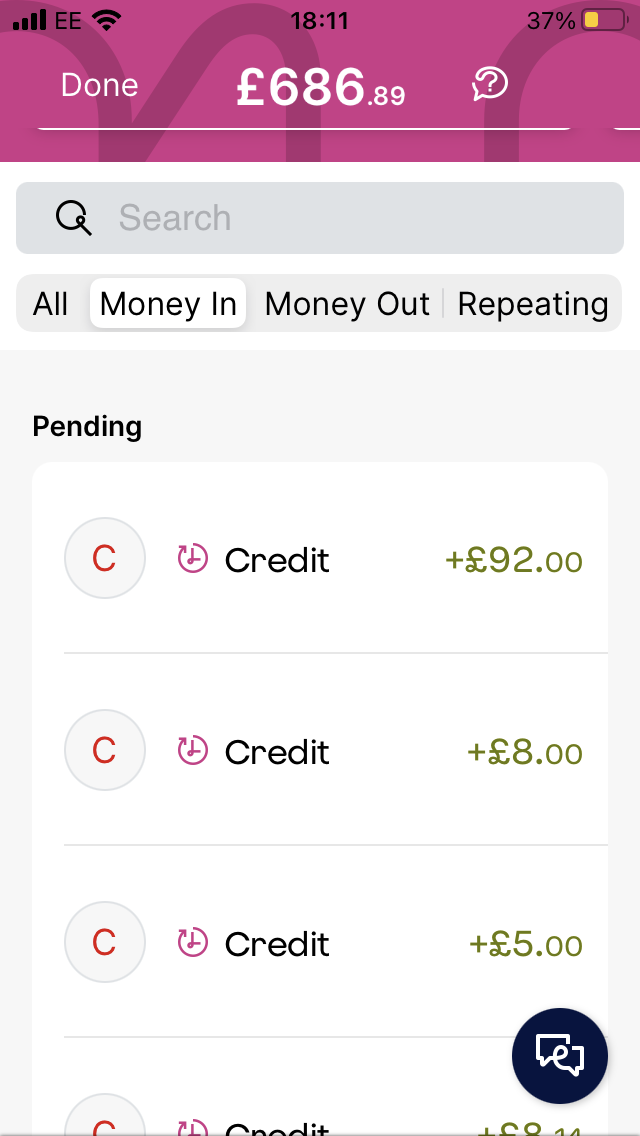
Task: Check the battery indicator in status bar
Action: (x=605, y=20)
